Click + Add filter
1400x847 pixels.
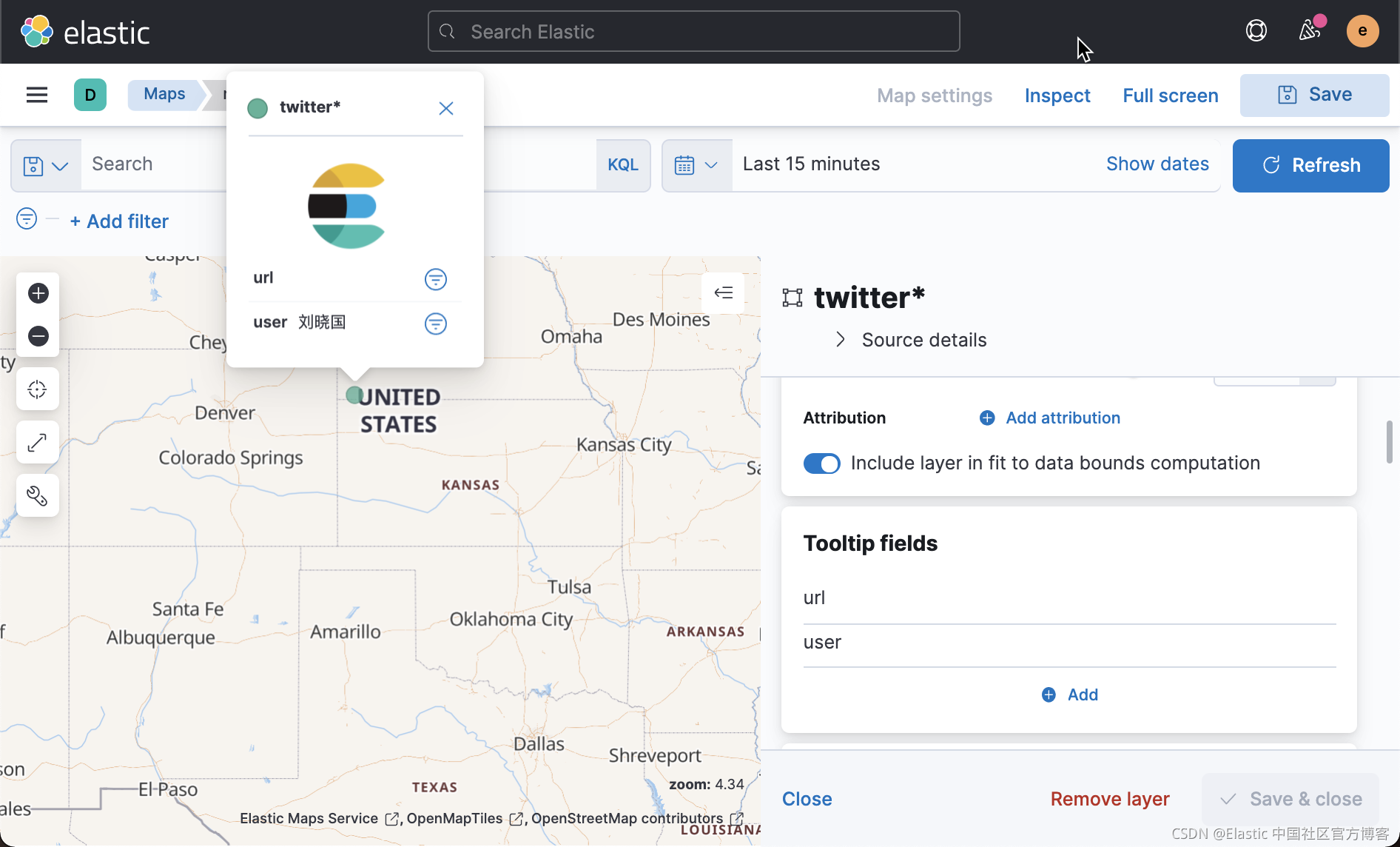pyautogui.click(x=119, y=221)
